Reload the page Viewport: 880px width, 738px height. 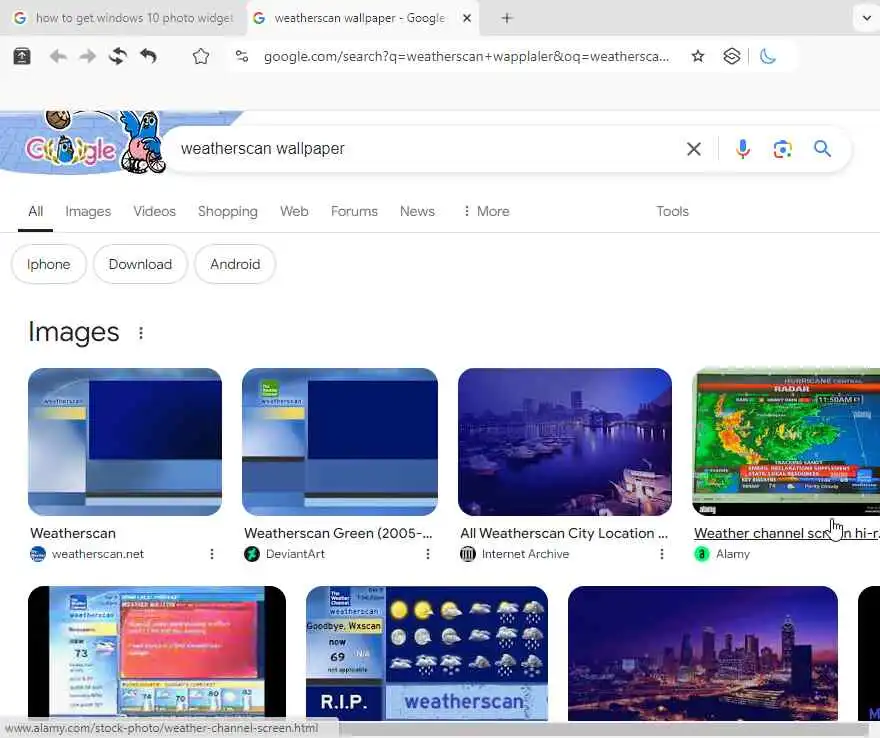[118, 56]
